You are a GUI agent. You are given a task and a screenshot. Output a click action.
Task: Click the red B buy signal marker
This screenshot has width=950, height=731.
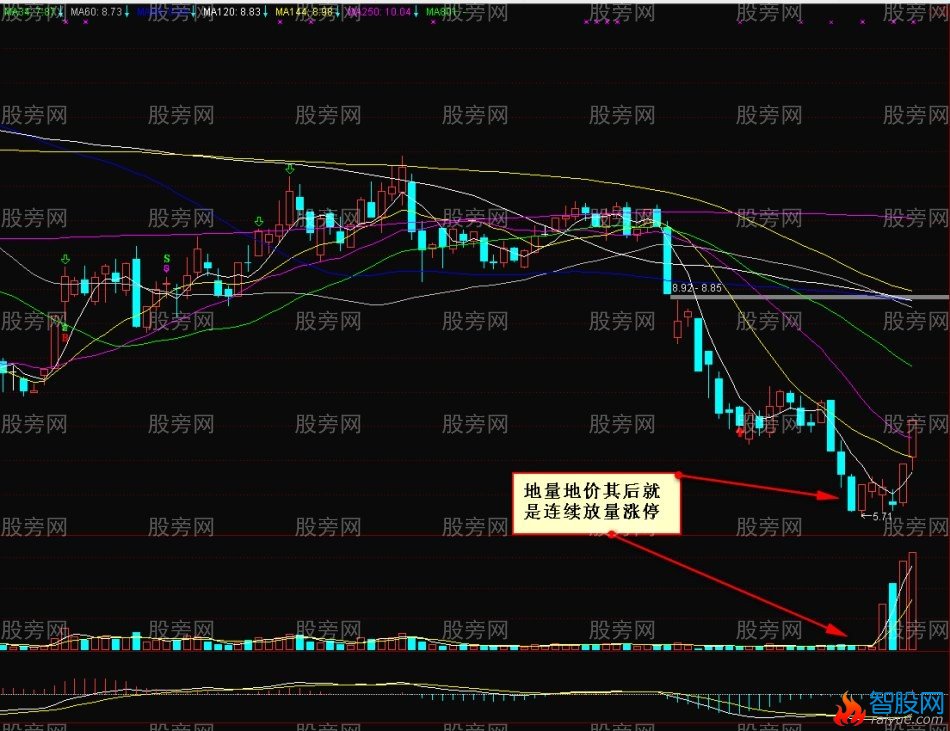65,337
